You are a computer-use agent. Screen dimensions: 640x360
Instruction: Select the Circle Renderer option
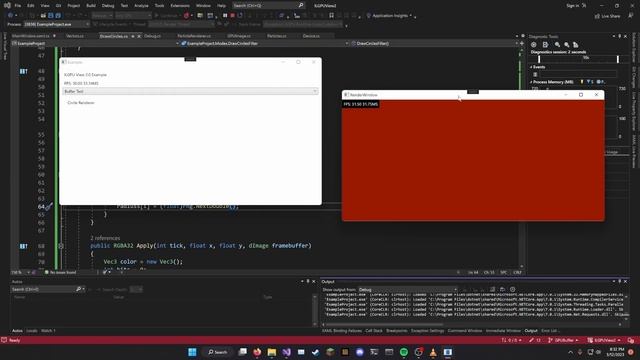tap(81, 103)
